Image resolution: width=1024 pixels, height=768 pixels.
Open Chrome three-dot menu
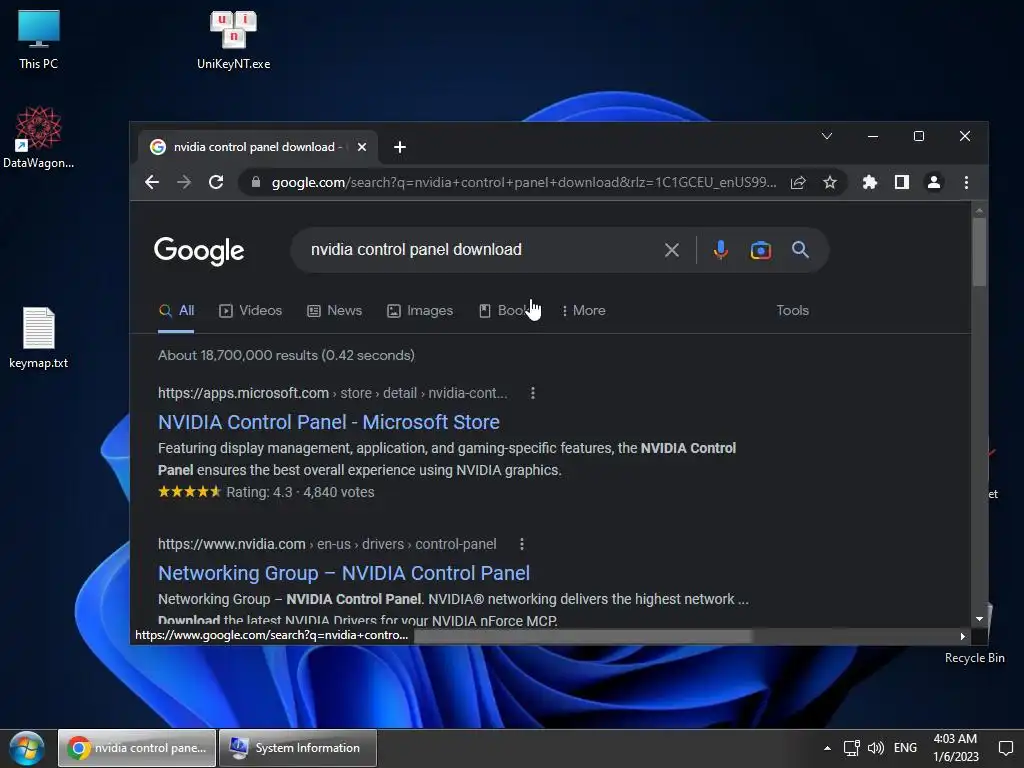[967, 182]
